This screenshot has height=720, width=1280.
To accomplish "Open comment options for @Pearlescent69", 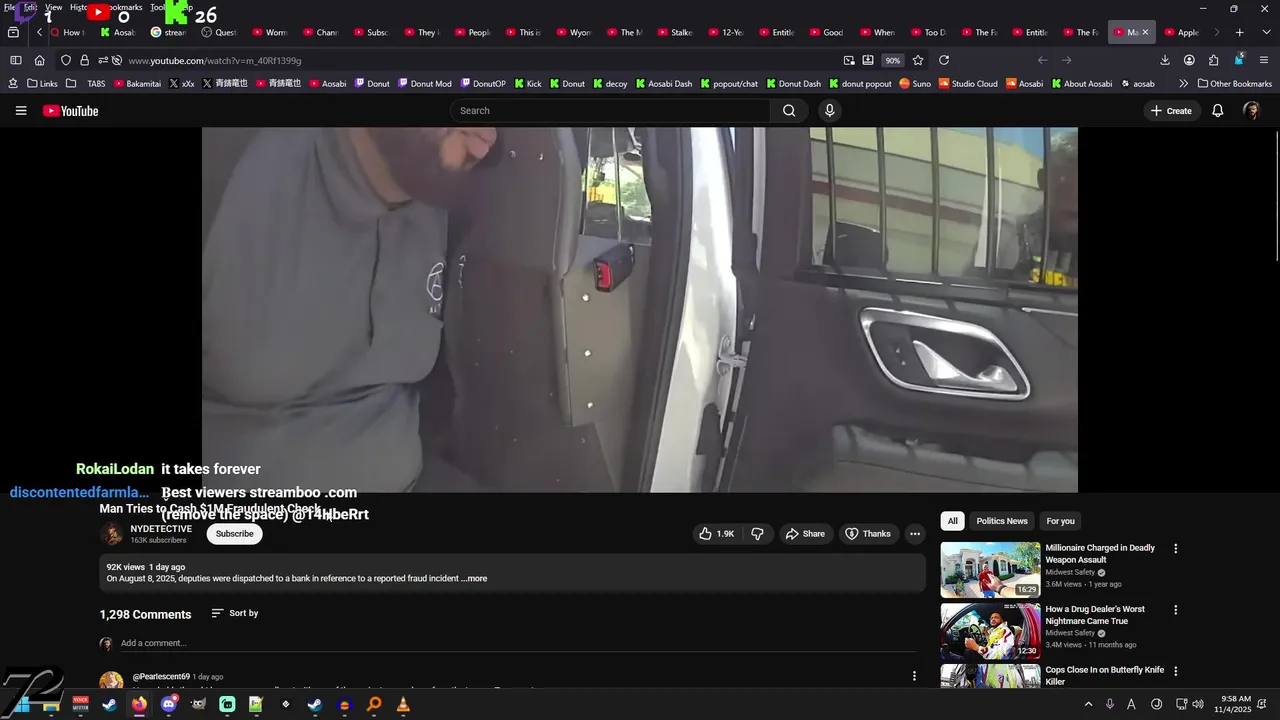I will click(x=914, y=676).
